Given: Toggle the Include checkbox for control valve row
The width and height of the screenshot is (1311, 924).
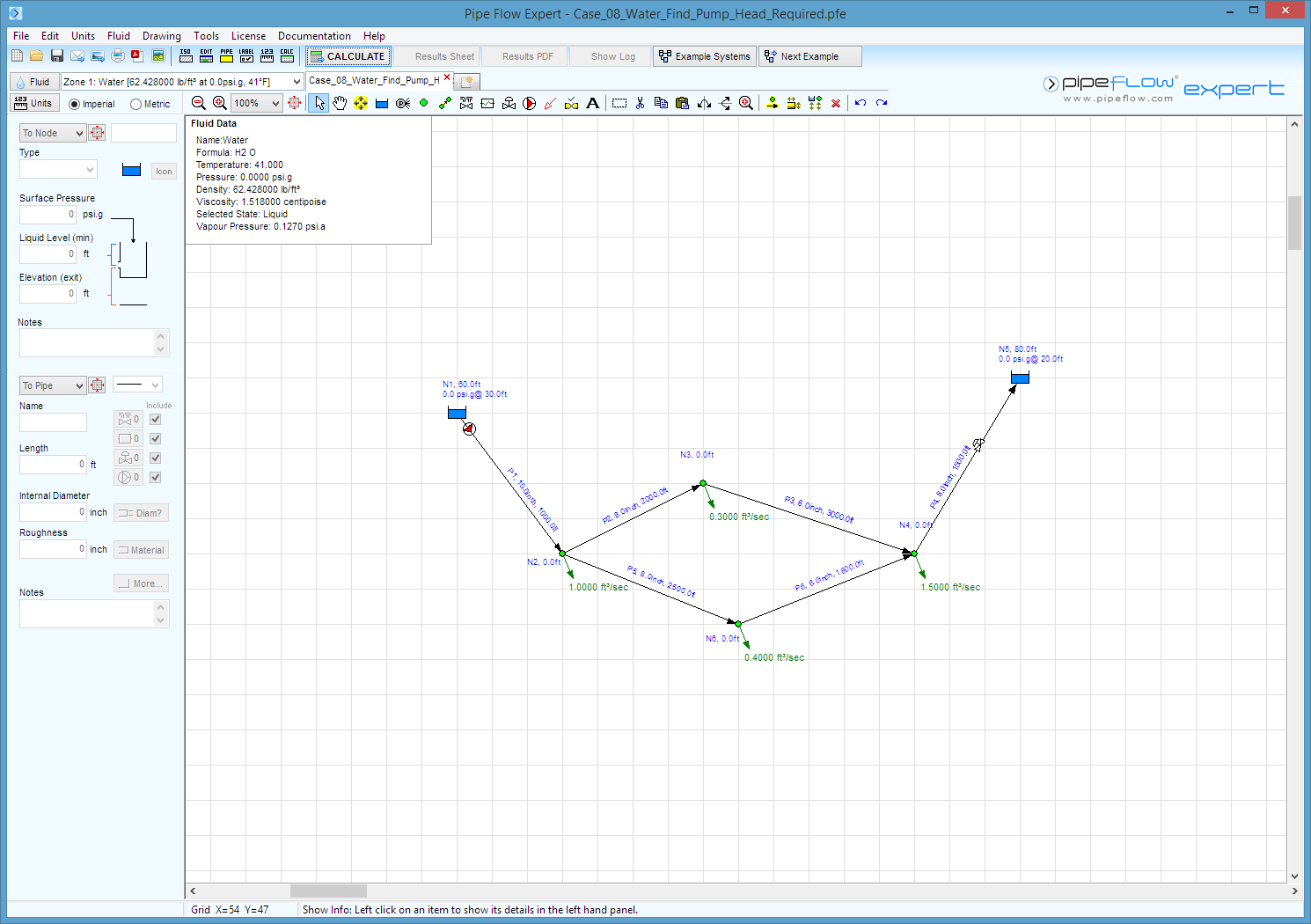Looking at the screenshot, I should tap(156, 458).
